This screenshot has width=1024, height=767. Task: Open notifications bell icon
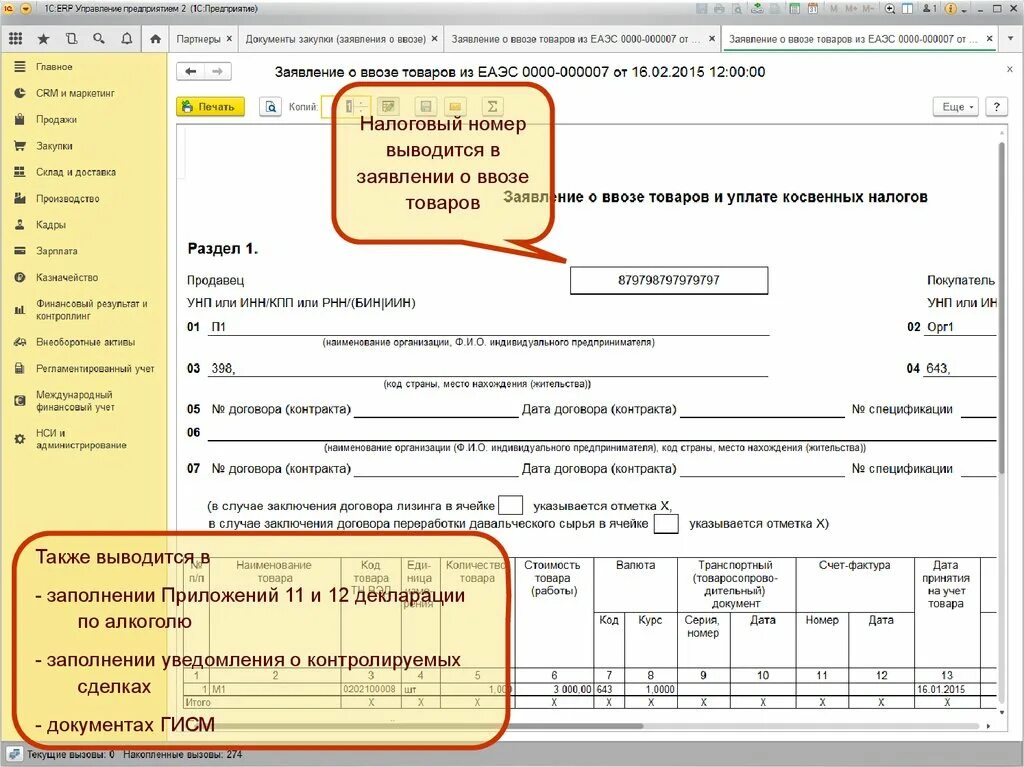[x=127, y=39]
